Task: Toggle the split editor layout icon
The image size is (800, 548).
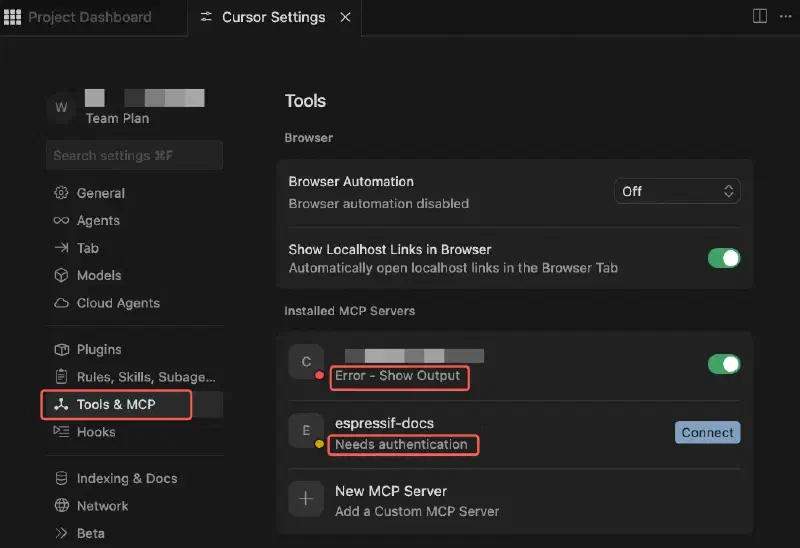Action: tap(760, 16)
